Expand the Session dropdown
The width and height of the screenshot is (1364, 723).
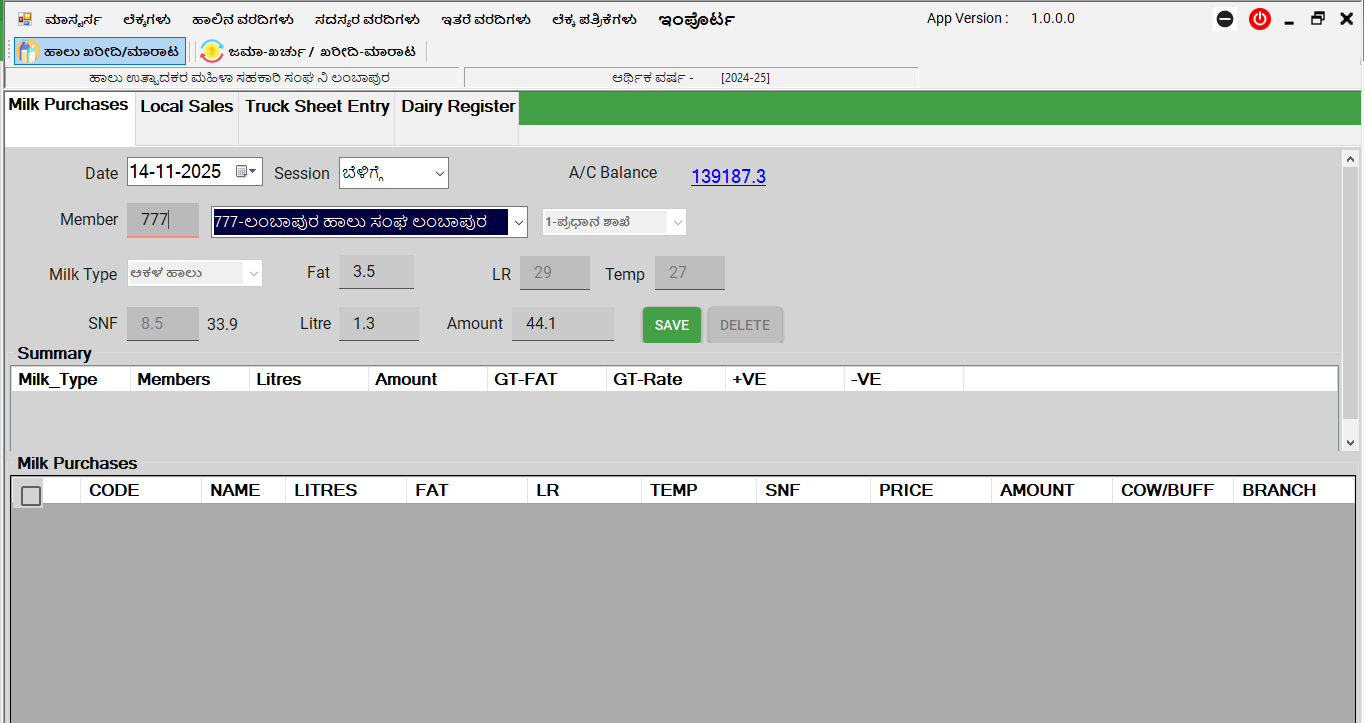439,174
